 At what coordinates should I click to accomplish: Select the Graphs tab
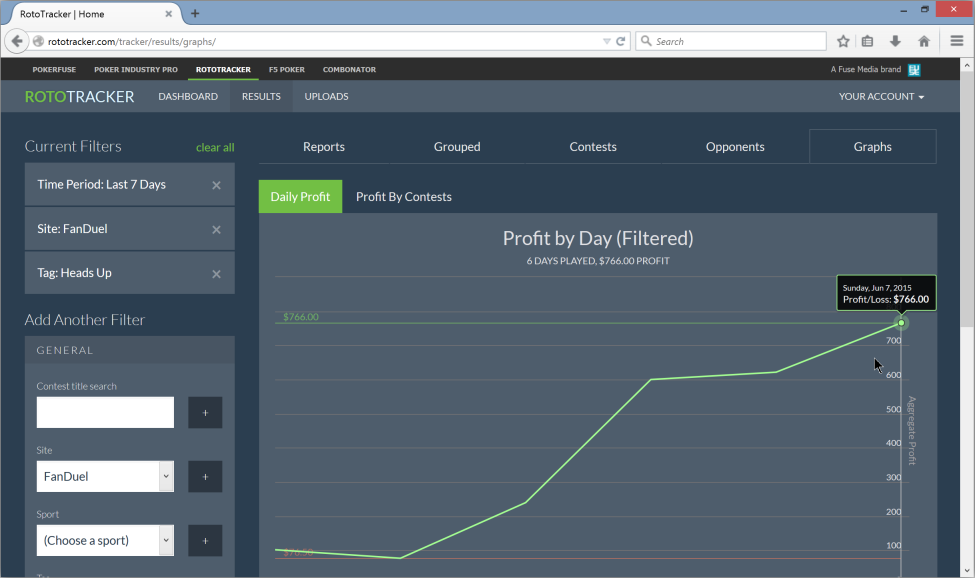(x=872, y=147)
